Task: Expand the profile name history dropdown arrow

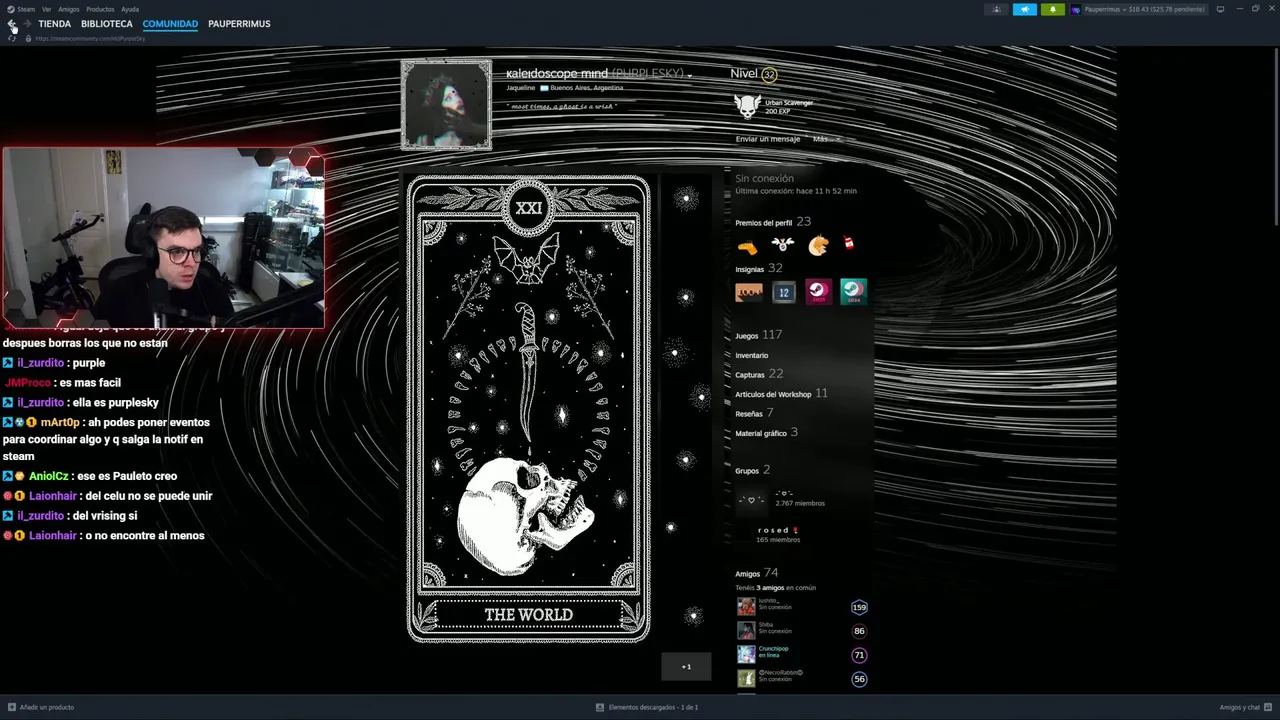Action: coord(689,75)
